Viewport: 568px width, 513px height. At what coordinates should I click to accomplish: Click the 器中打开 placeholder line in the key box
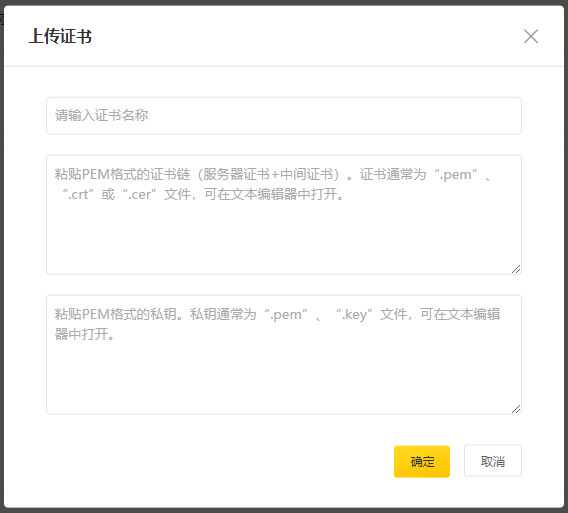tap(84, 334)
